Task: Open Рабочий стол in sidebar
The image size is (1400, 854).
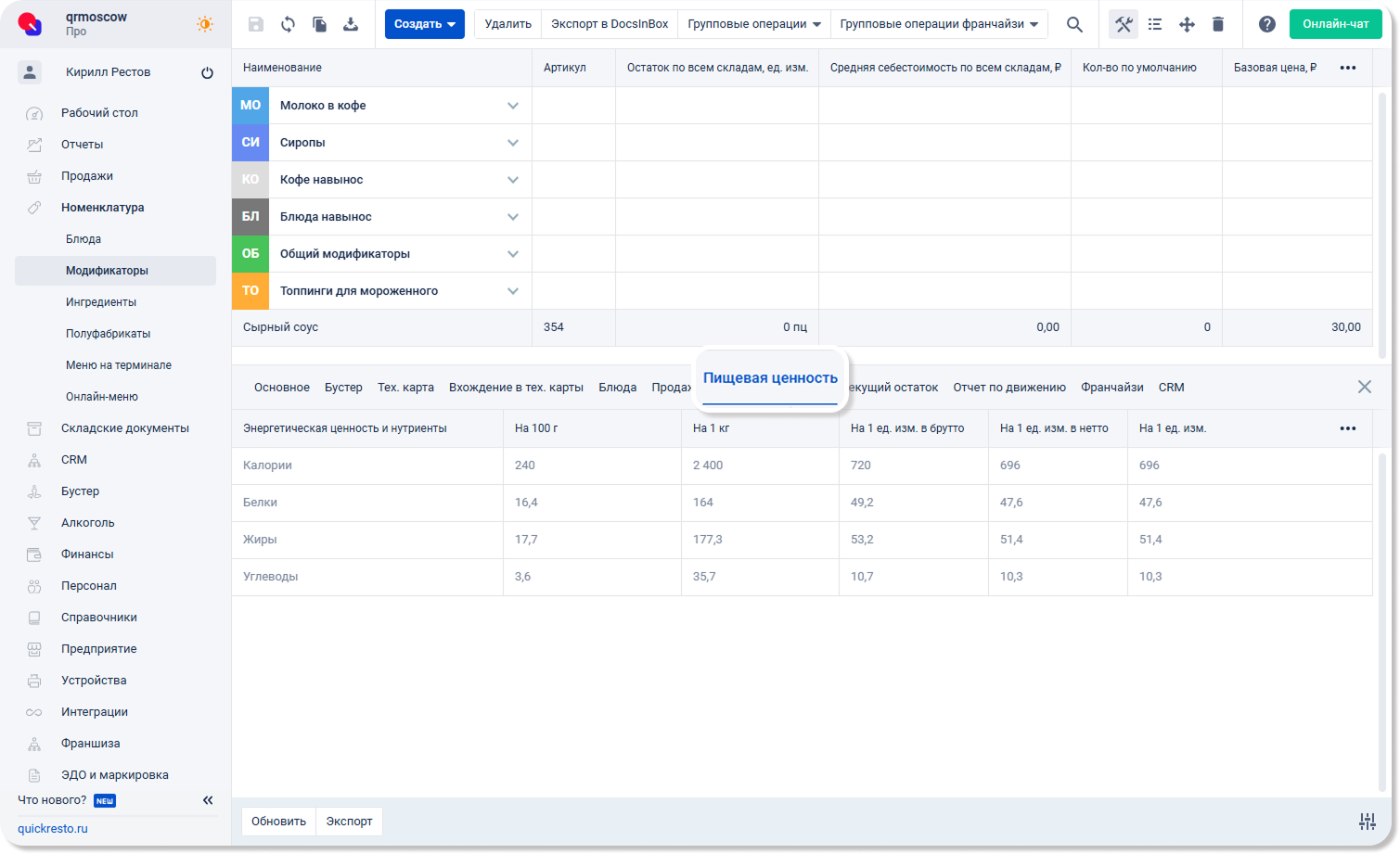Action: pos(99,113)
